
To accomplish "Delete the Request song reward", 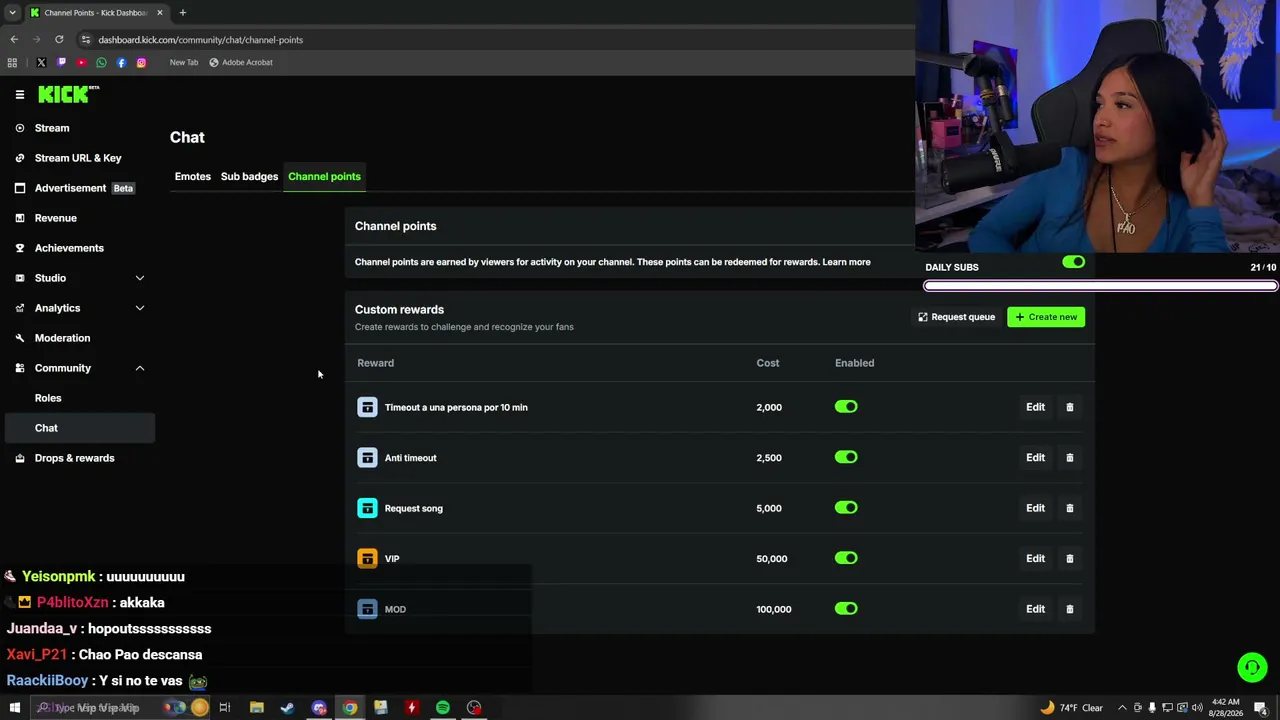I will [x=1069, y=508].
